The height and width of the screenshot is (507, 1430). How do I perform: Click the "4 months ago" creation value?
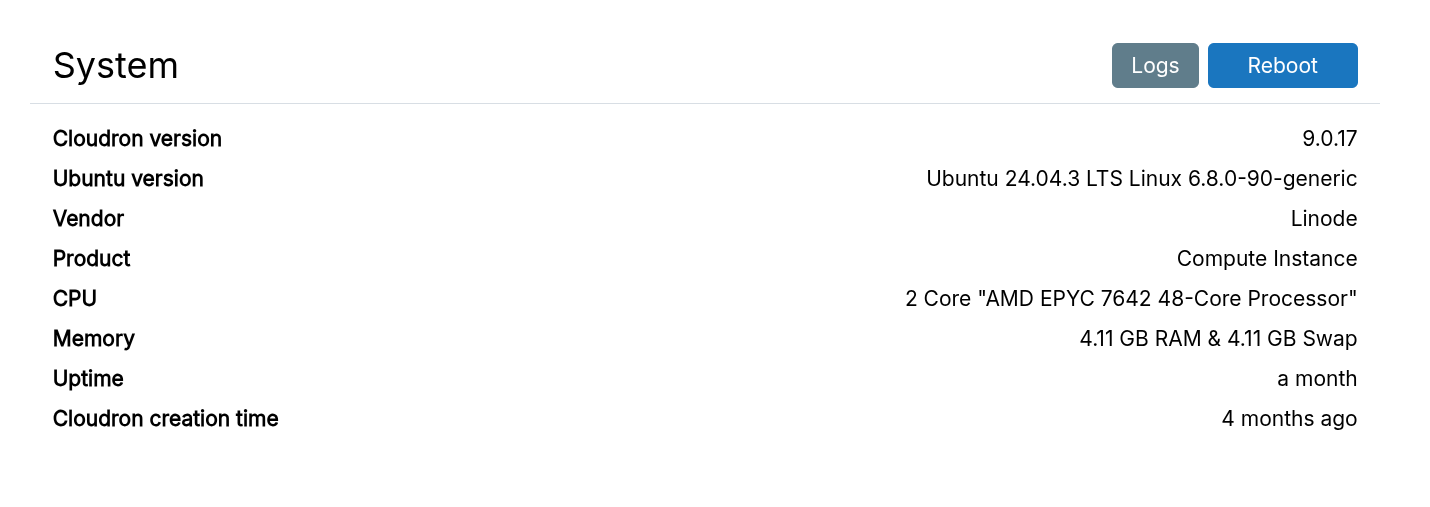pos(1289,419)
